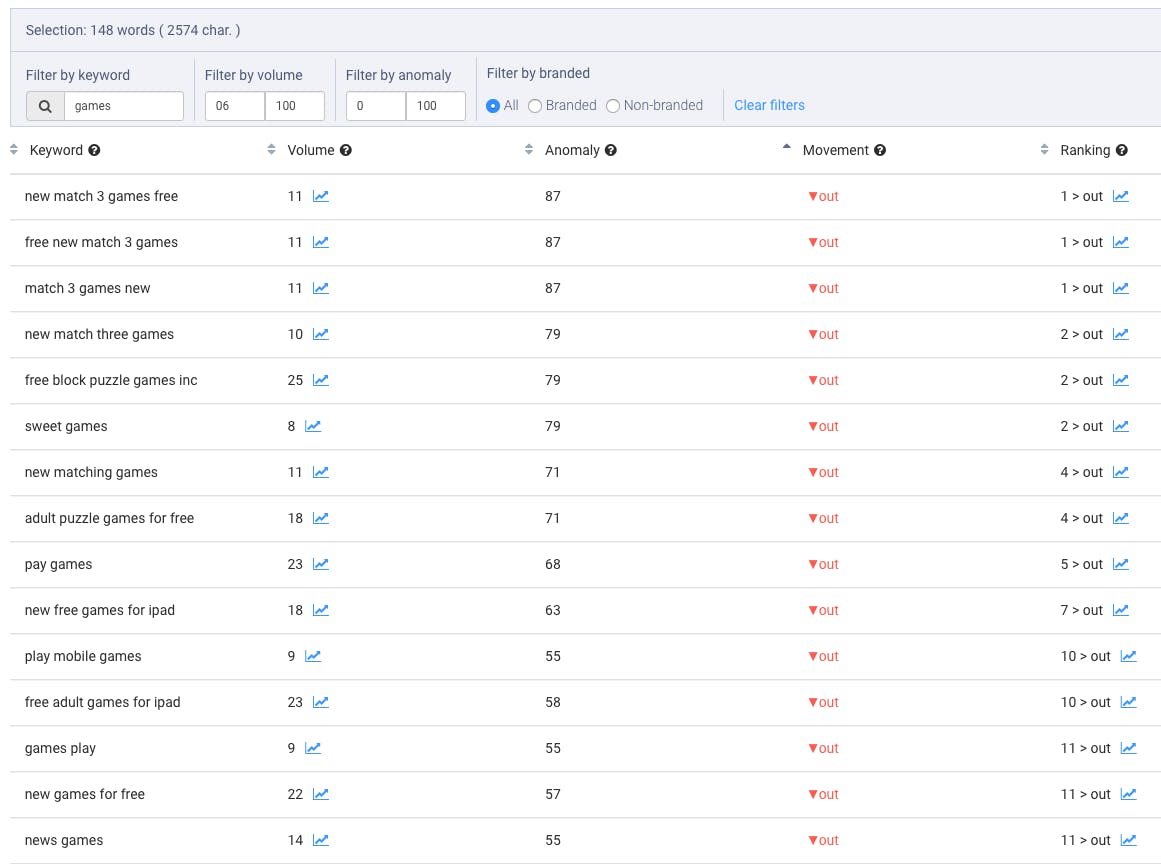This screenshot has height=864, width=1161.
Task: Choose Non-branded radio filter
Action: coord(613,106)
